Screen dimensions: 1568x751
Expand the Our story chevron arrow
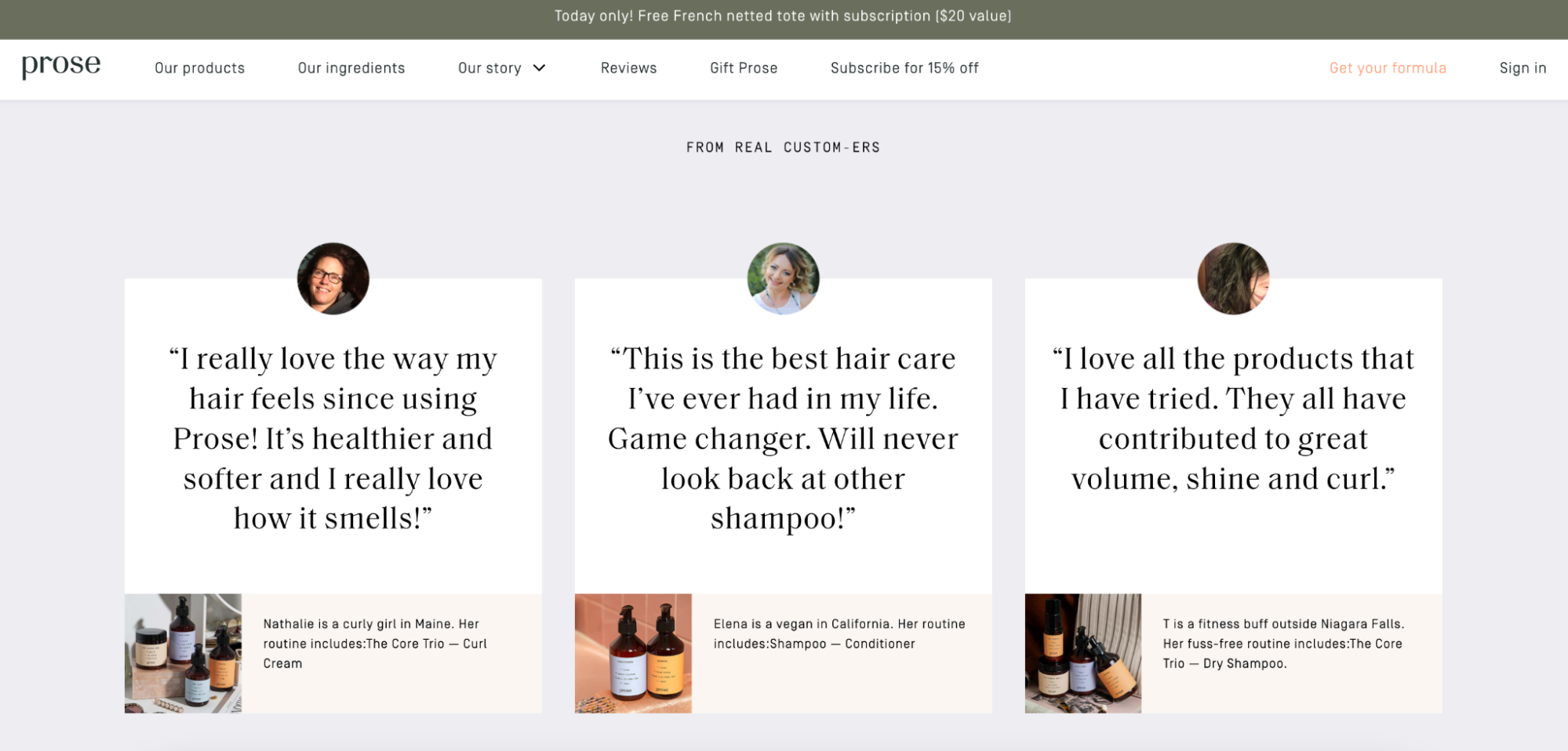(539, 68)
